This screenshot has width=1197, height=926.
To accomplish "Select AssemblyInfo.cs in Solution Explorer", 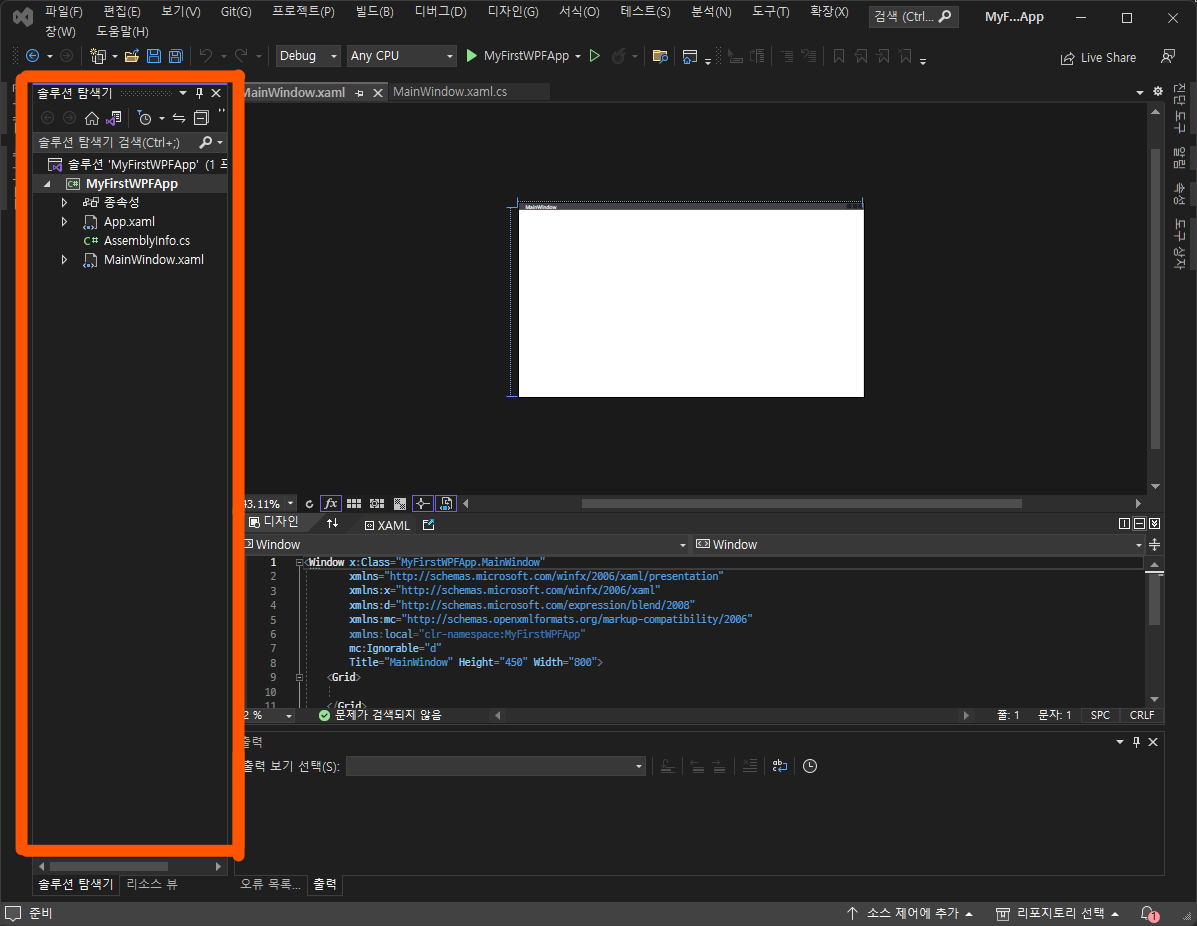I will coord(147,240).
